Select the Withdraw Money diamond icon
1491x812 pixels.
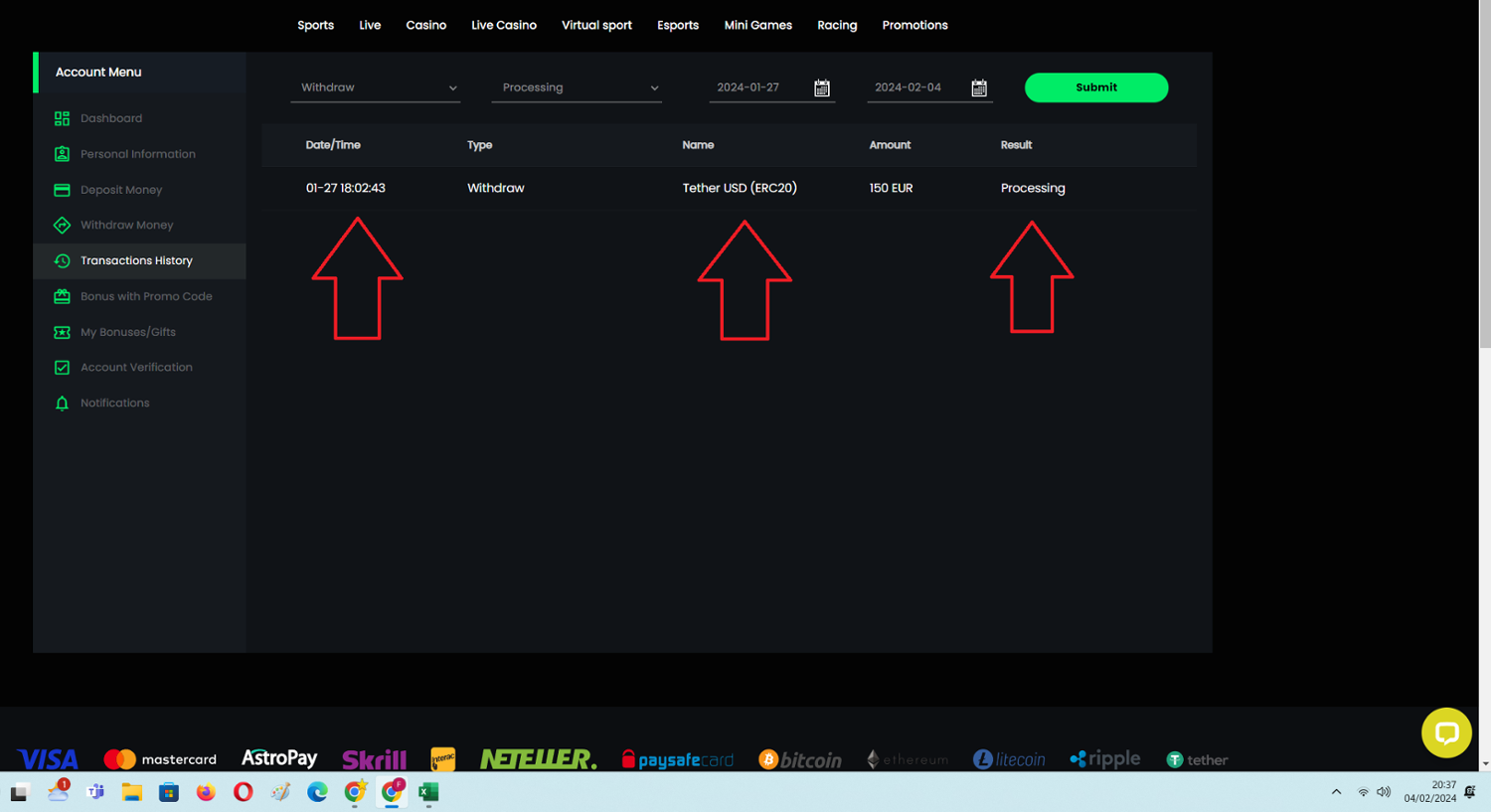[62, 226]
